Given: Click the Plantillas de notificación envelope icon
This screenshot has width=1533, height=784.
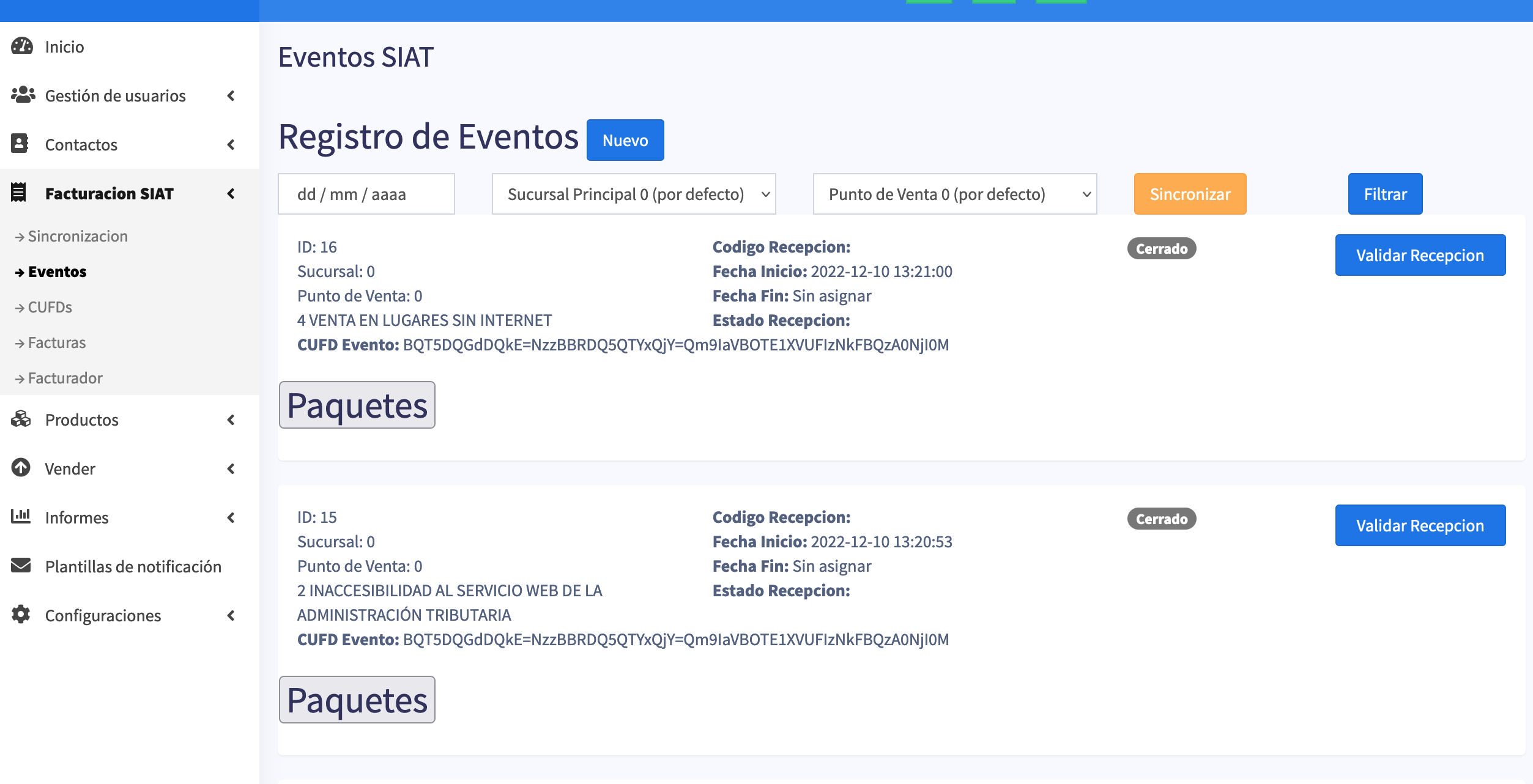Looking at the screenshot, I should pyautogui.click(x=21, y=566).
